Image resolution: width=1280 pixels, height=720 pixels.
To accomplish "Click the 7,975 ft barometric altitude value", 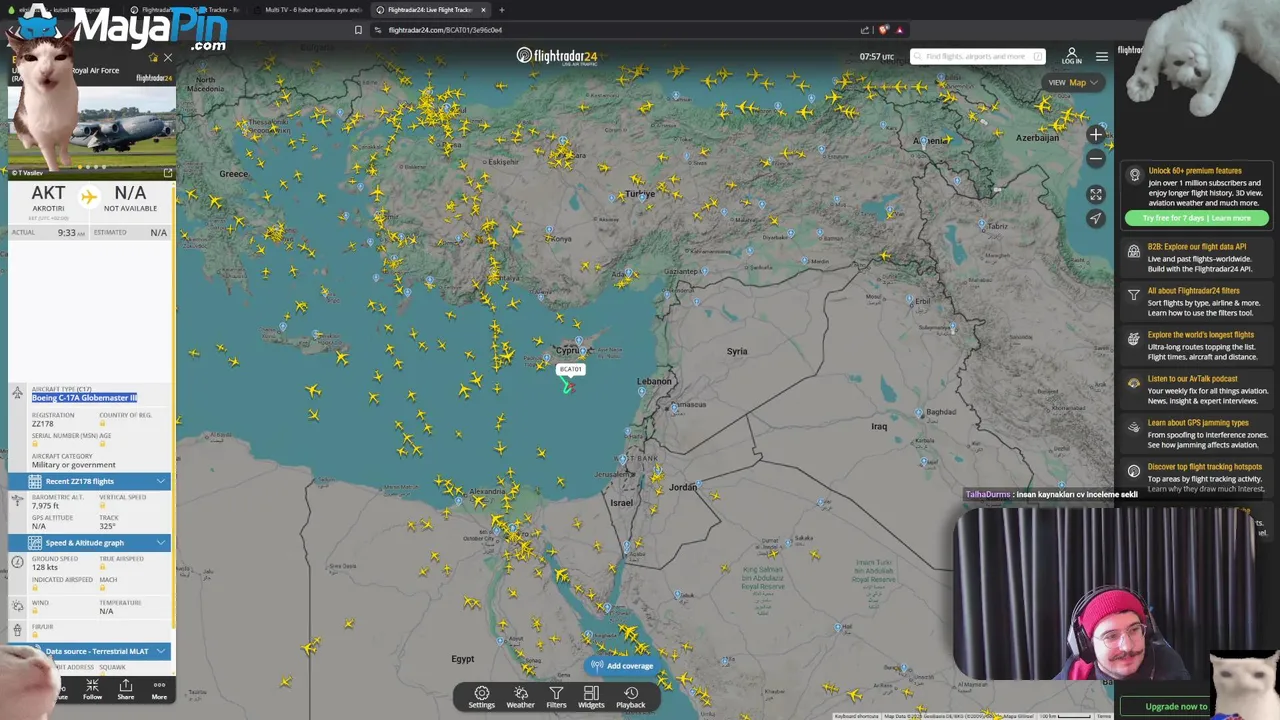I will [46, 506].
